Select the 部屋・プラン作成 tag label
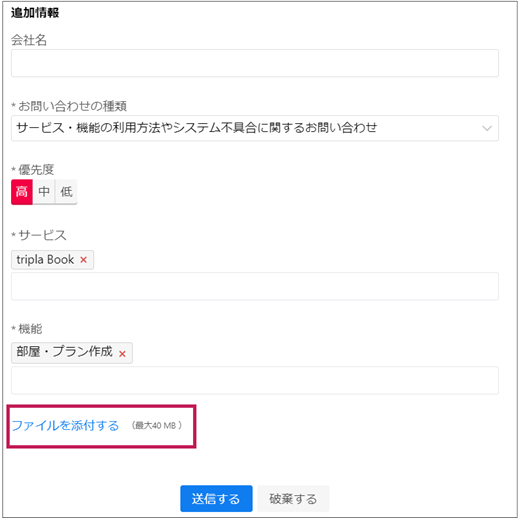The width and height of the screenshot is (523, 520). pos(64,352)
